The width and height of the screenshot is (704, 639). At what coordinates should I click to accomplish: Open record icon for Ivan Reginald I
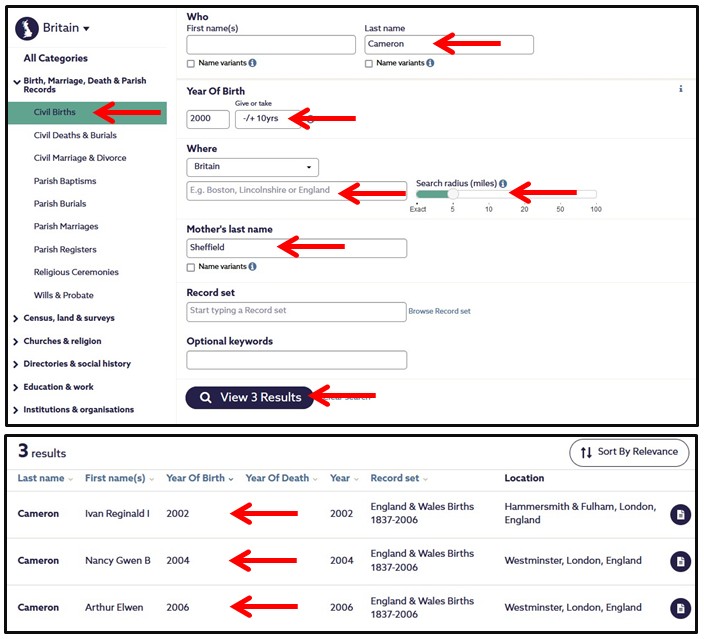coord(680,515)
